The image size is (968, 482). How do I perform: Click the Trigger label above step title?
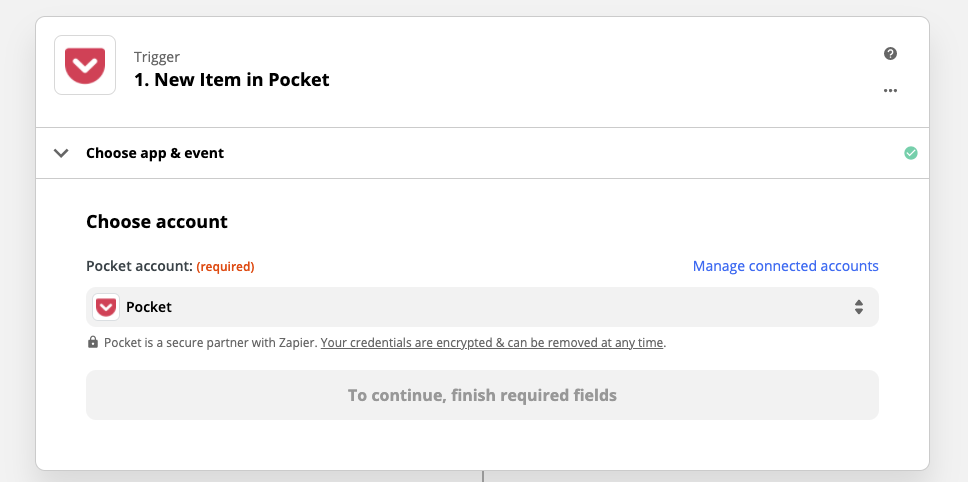(157, 57)
